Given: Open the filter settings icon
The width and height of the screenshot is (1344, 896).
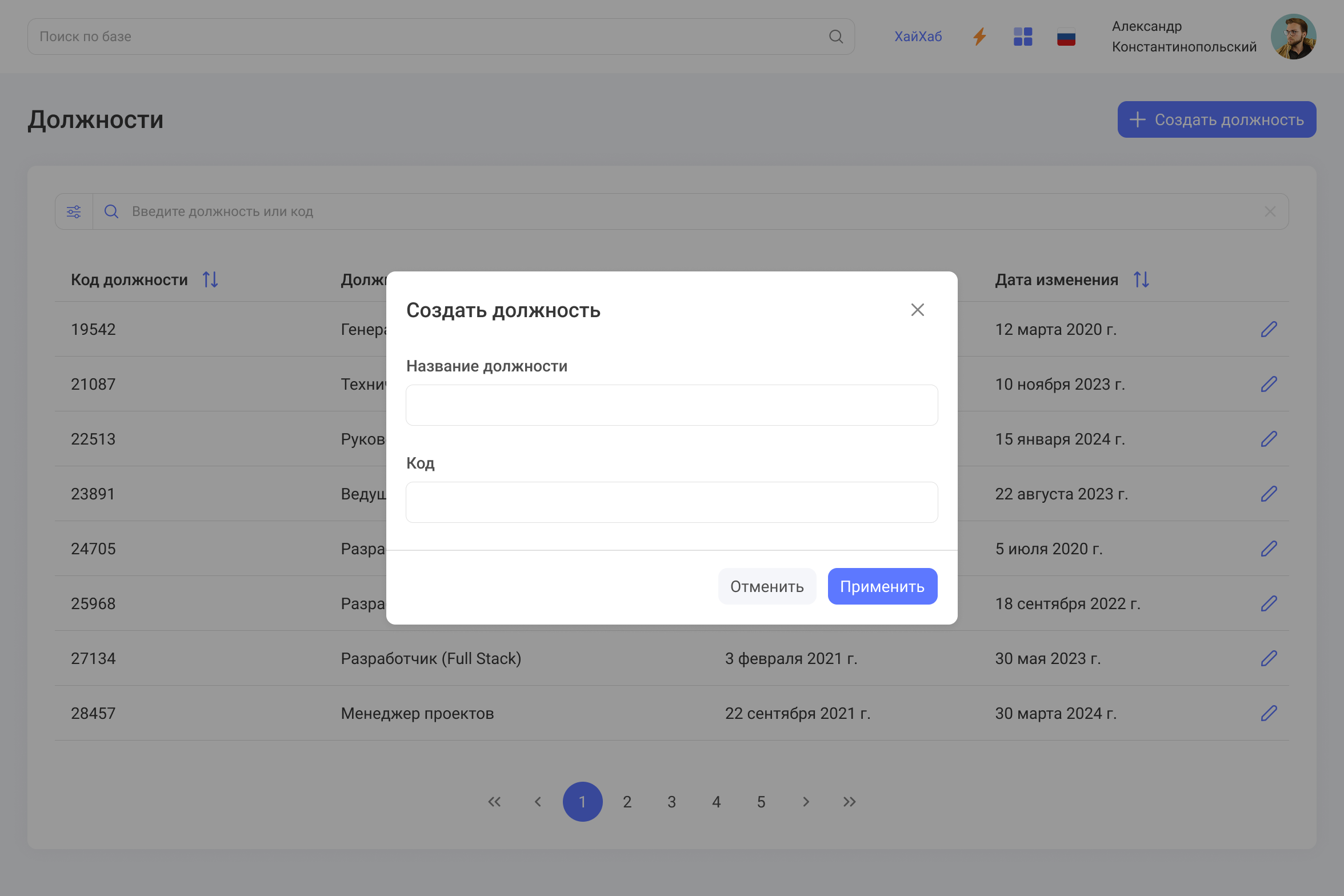Looking at the screenshot, I should click(74, 211).
